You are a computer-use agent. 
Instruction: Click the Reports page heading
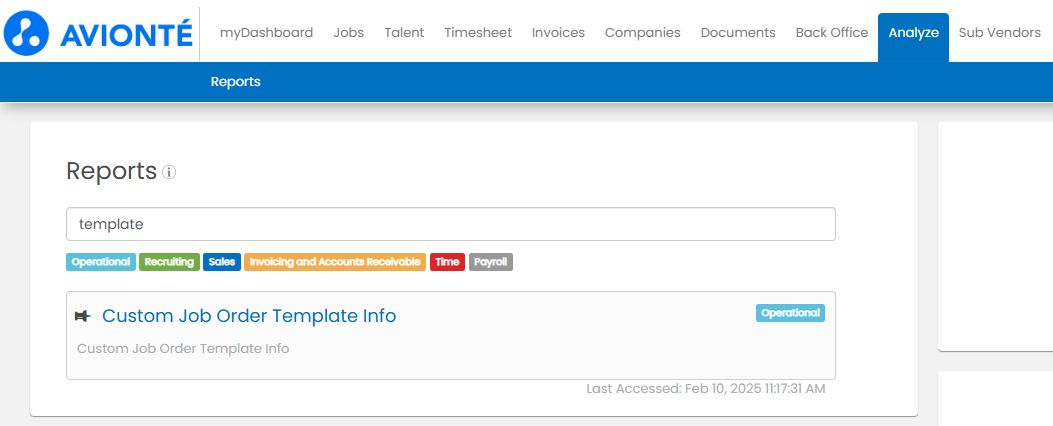point(111,171)
